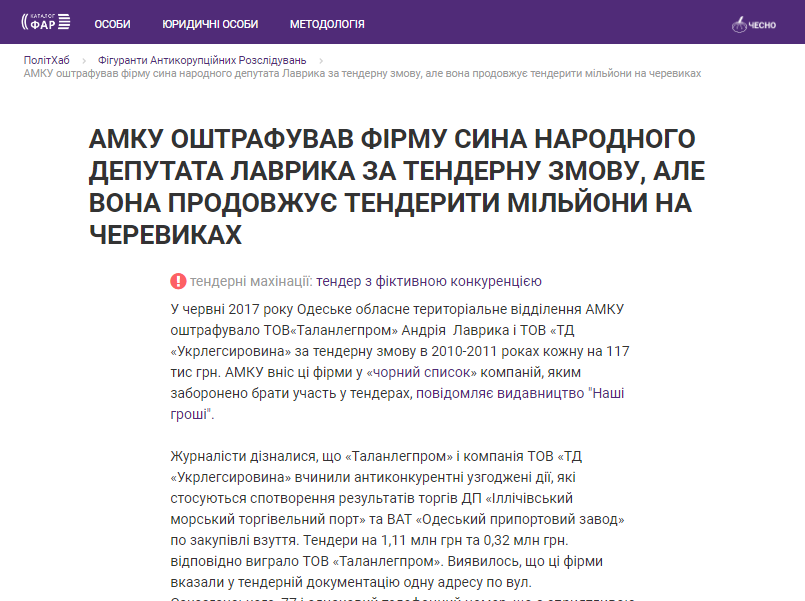Go to ПолітХаб breadcrumb

tap(47, 61)
